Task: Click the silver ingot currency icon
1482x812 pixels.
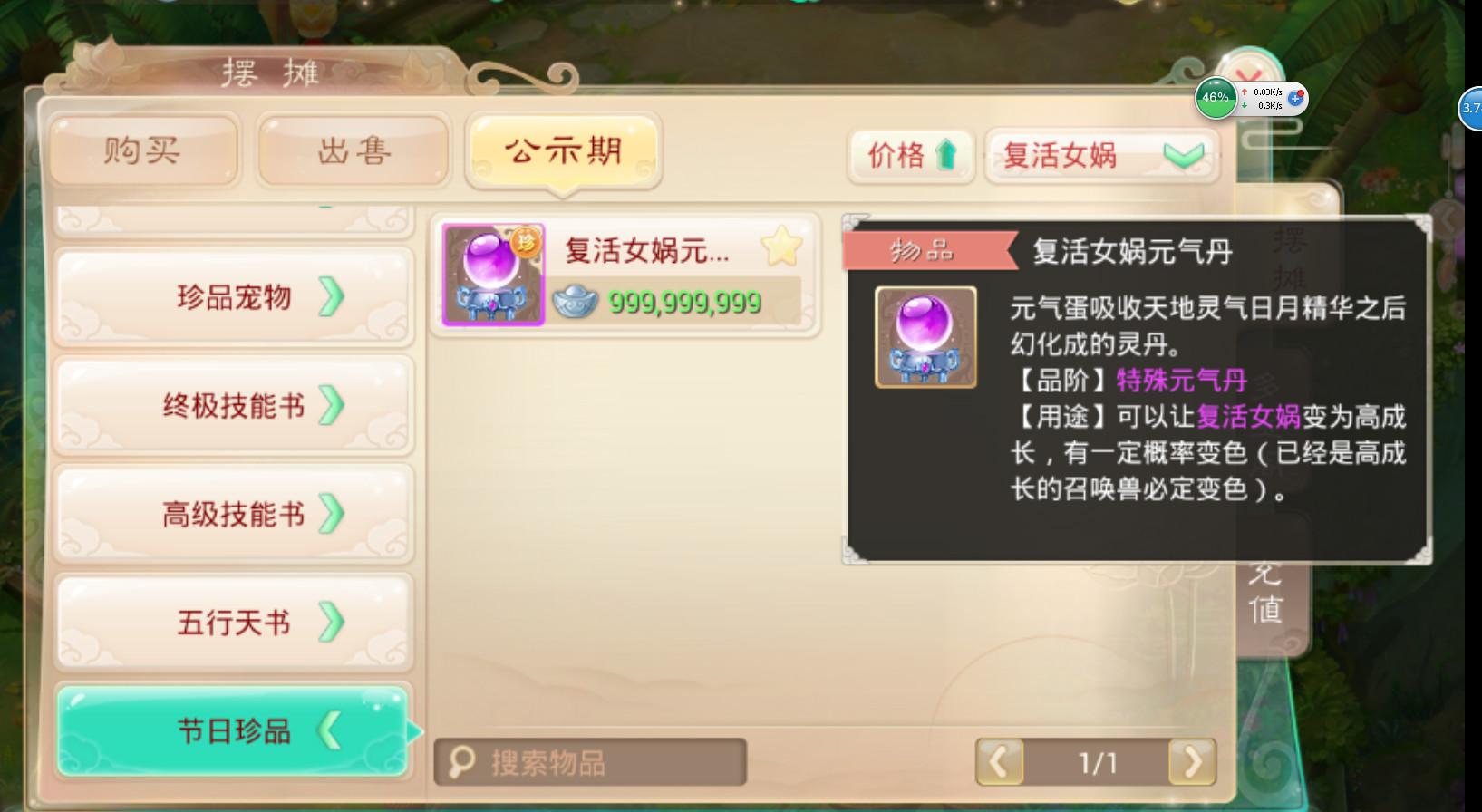Action: click(x=575, y=302)
